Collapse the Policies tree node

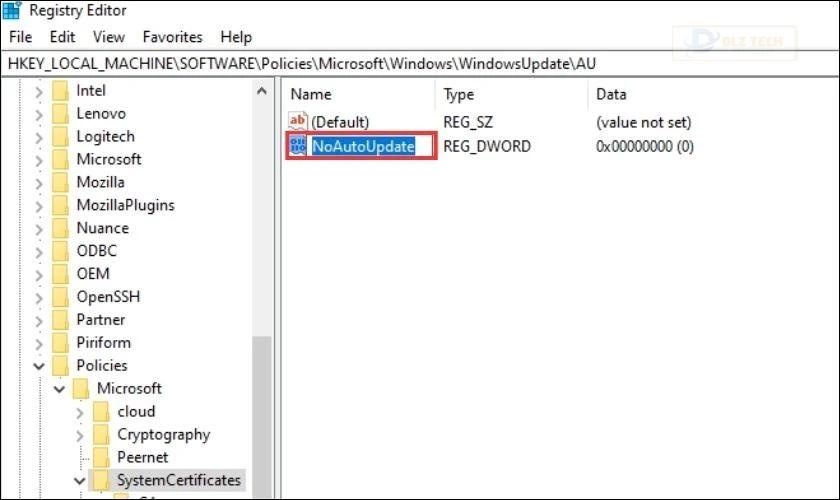click(38, 366)
